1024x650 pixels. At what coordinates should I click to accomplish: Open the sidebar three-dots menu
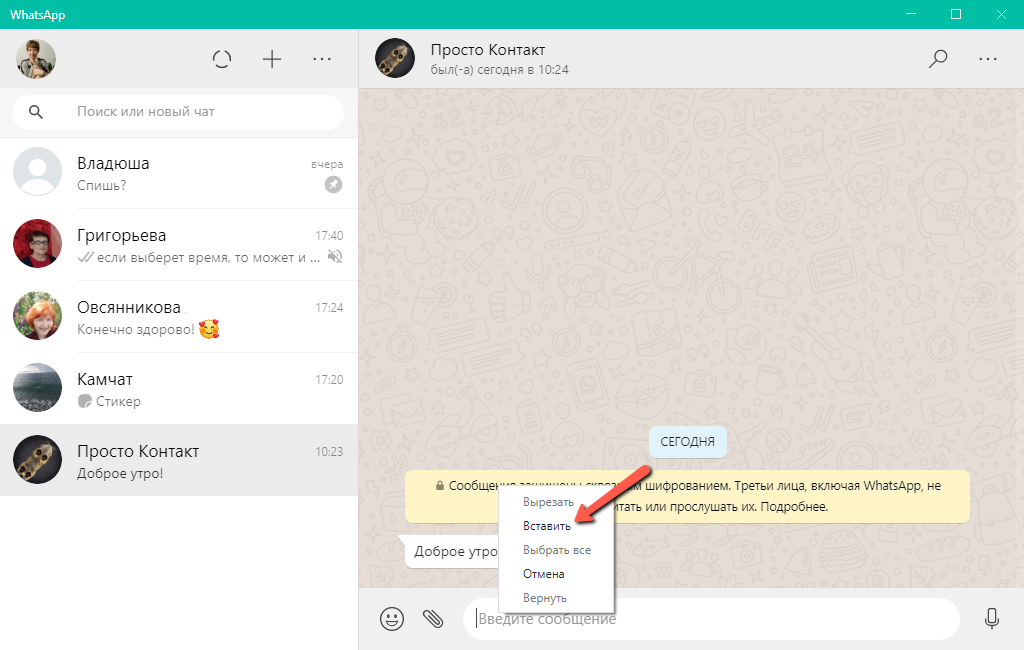(321, 59)
